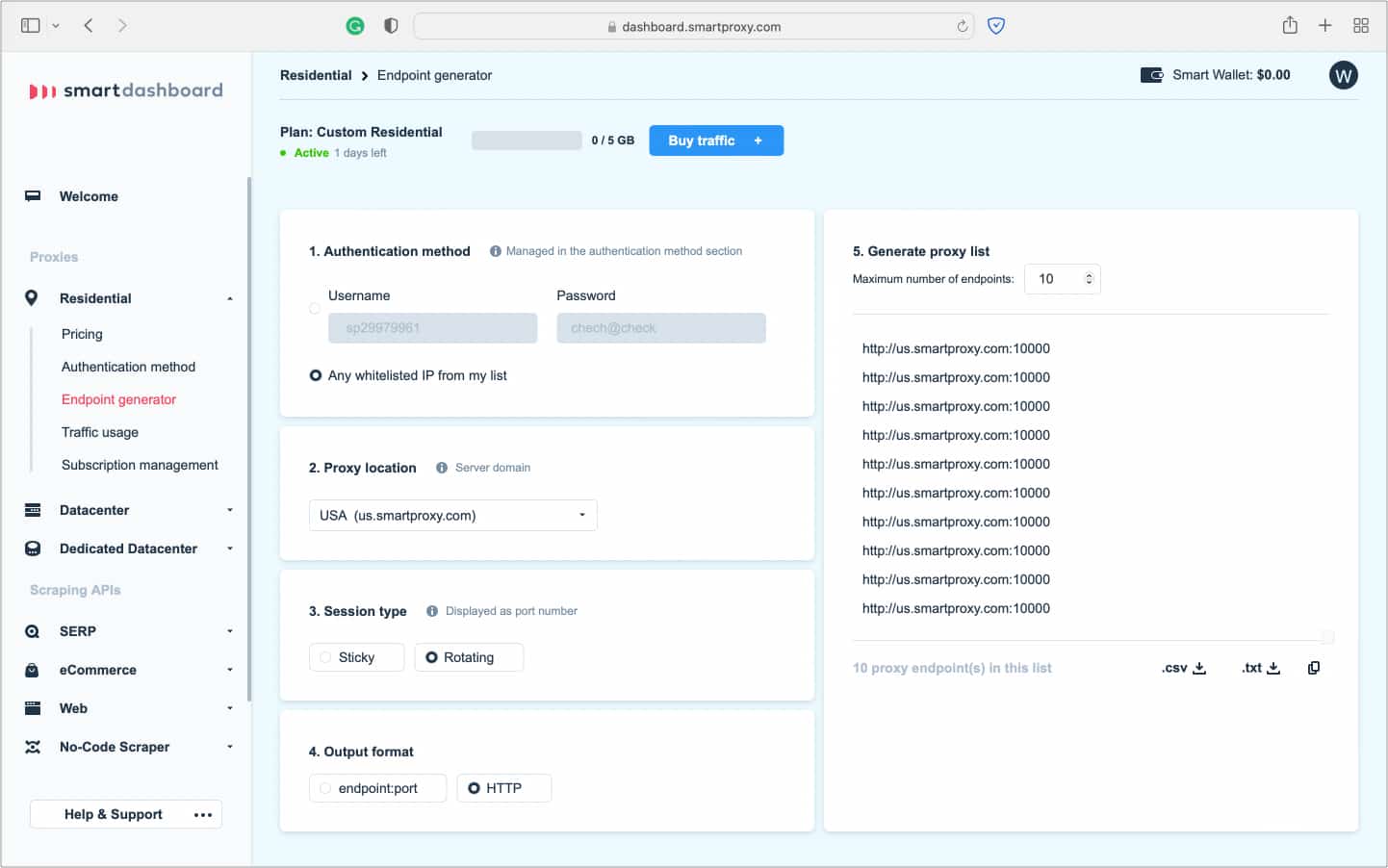Go back with the browser back arrow
This screenshot has height=868, width=1388.
pyautogui.click(x=89, y=26)
